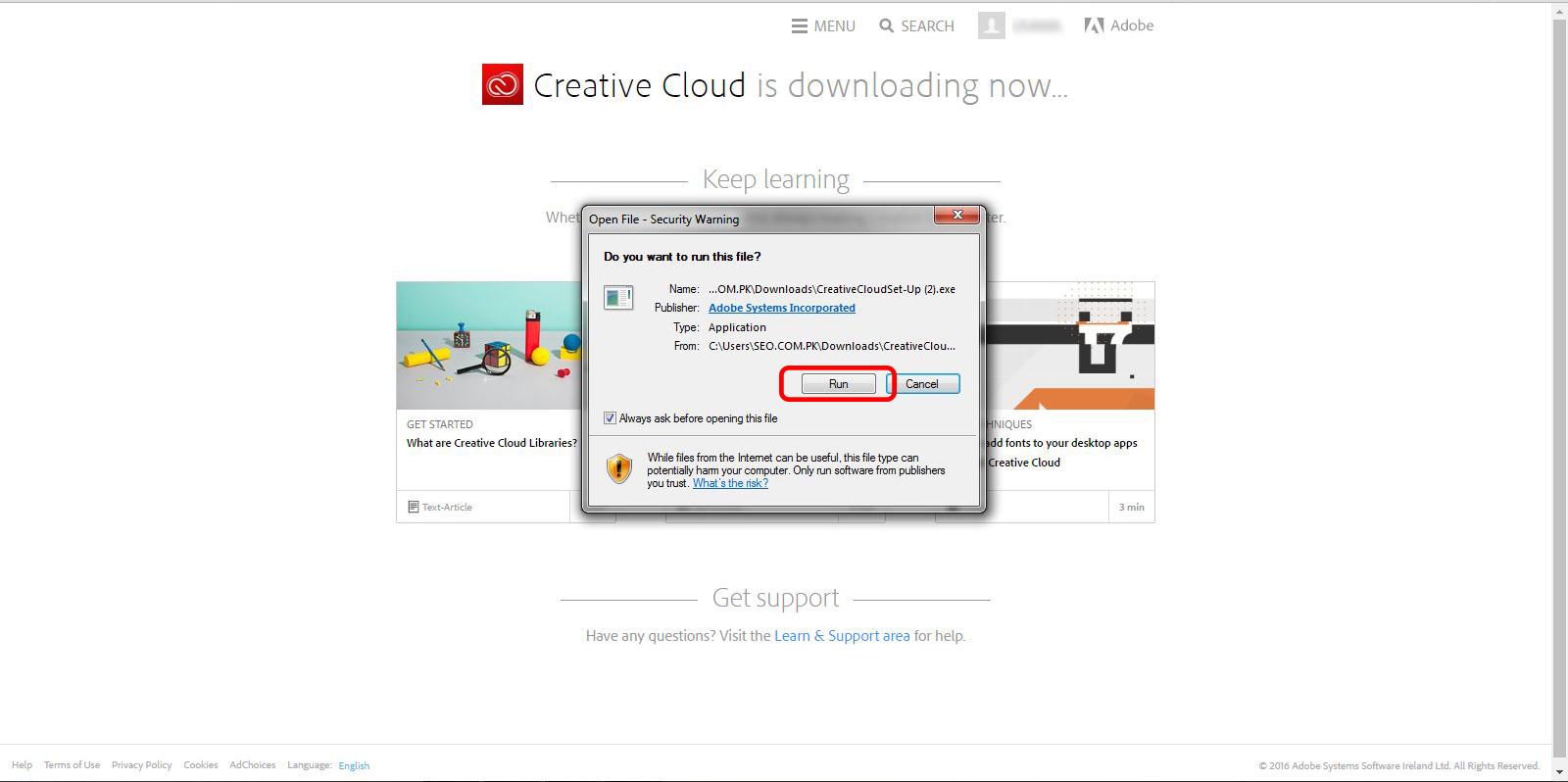The height and width of the screenshot is (782, 1568).
Task: Click Cancel in the security warning
Action: coord(922,384)
